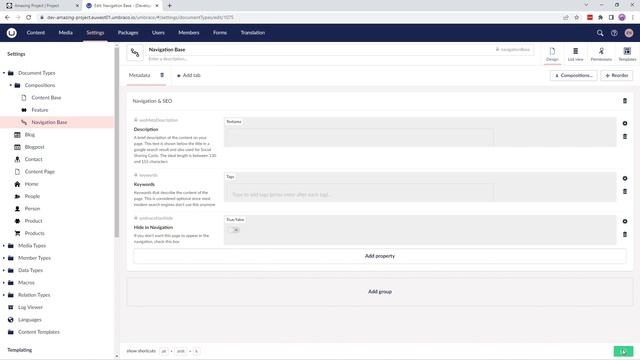Open the browser extensions puzzle icon
The width and height of the screenshot is (640, 360).
[x=600, y=18]
